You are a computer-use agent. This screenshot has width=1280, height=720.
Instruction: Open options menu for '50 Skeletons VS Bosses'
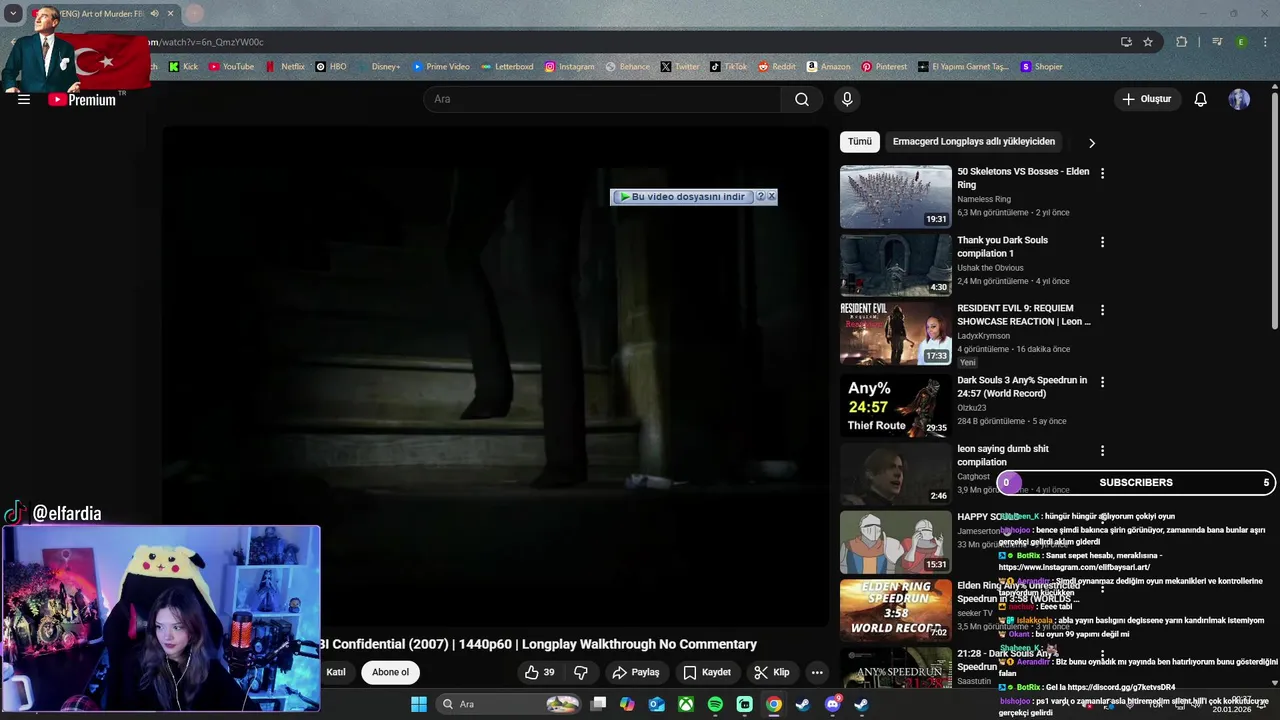(x=1102, y=173)
